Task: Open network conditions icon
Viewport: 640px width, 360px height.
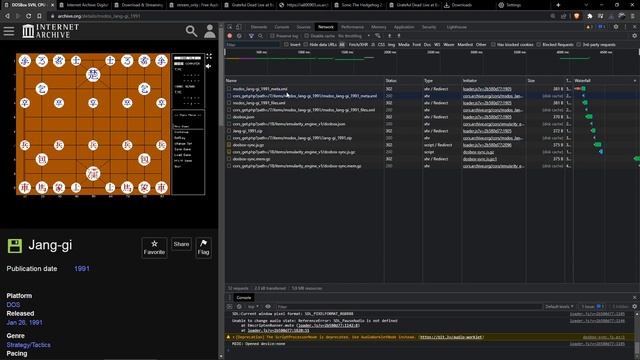Action: click(378, 36)
